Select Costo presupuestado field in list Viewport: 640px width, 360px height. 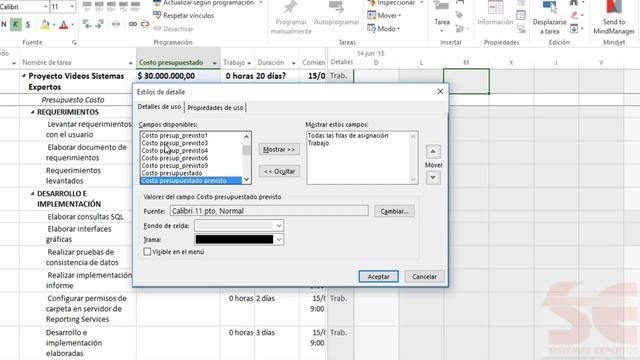click(x=171, y=173)
